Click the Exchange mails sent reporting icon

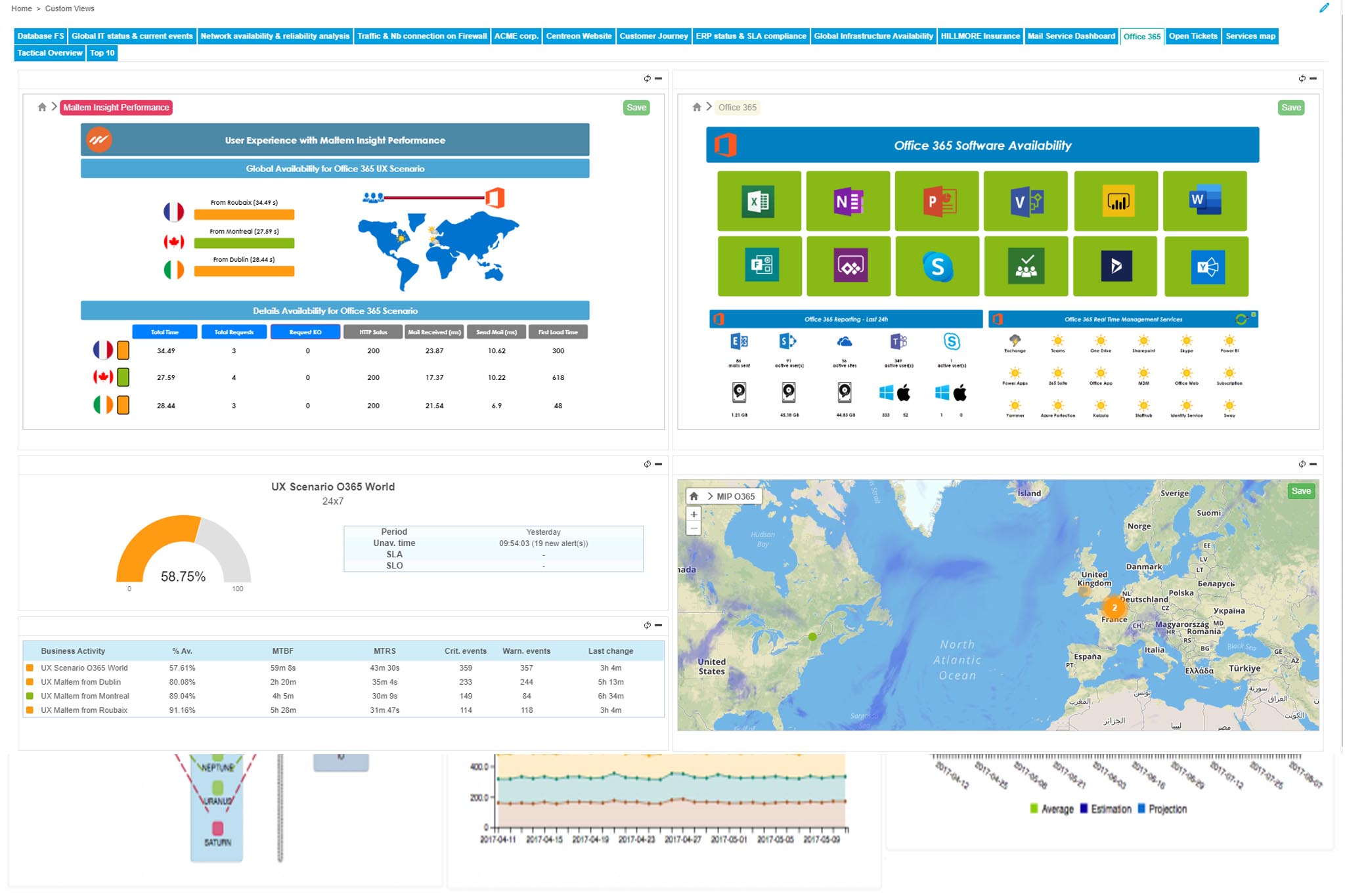[x=739, y=341]
